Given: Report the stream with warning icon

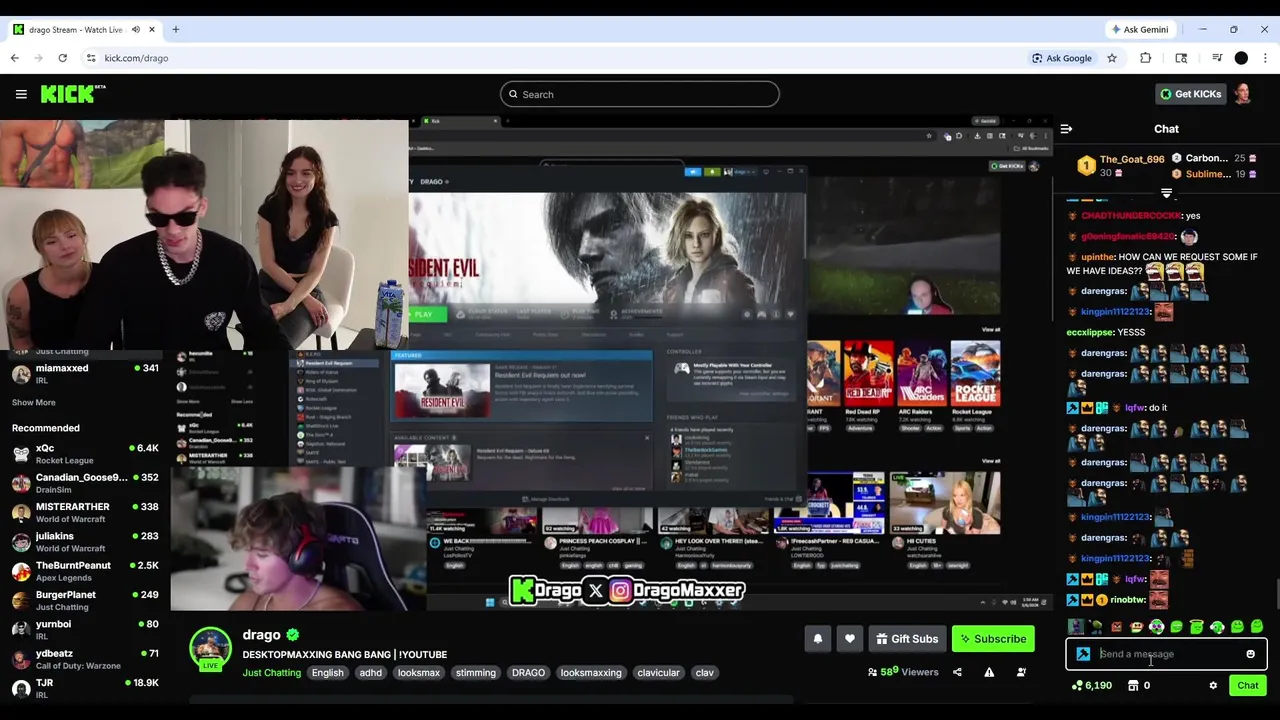Looking at the screenshot, I should coord(989,672).
